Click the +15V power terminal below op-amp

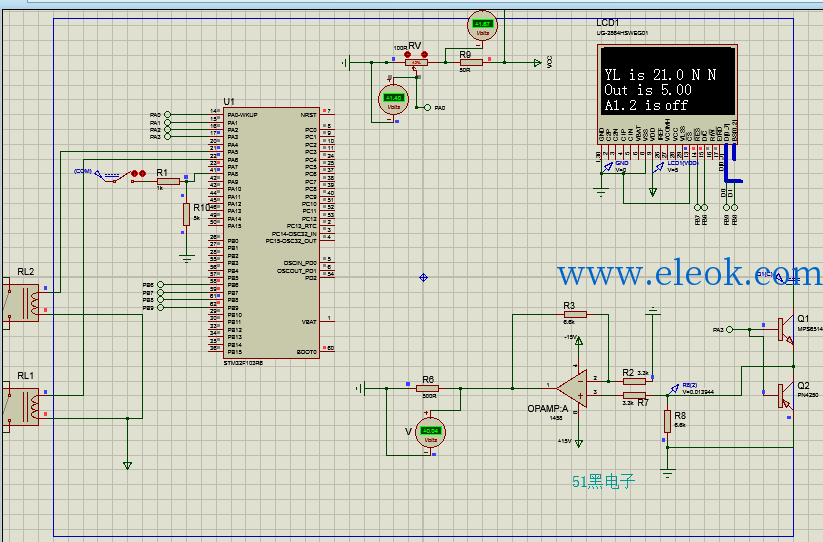click(x=579, y=443)
